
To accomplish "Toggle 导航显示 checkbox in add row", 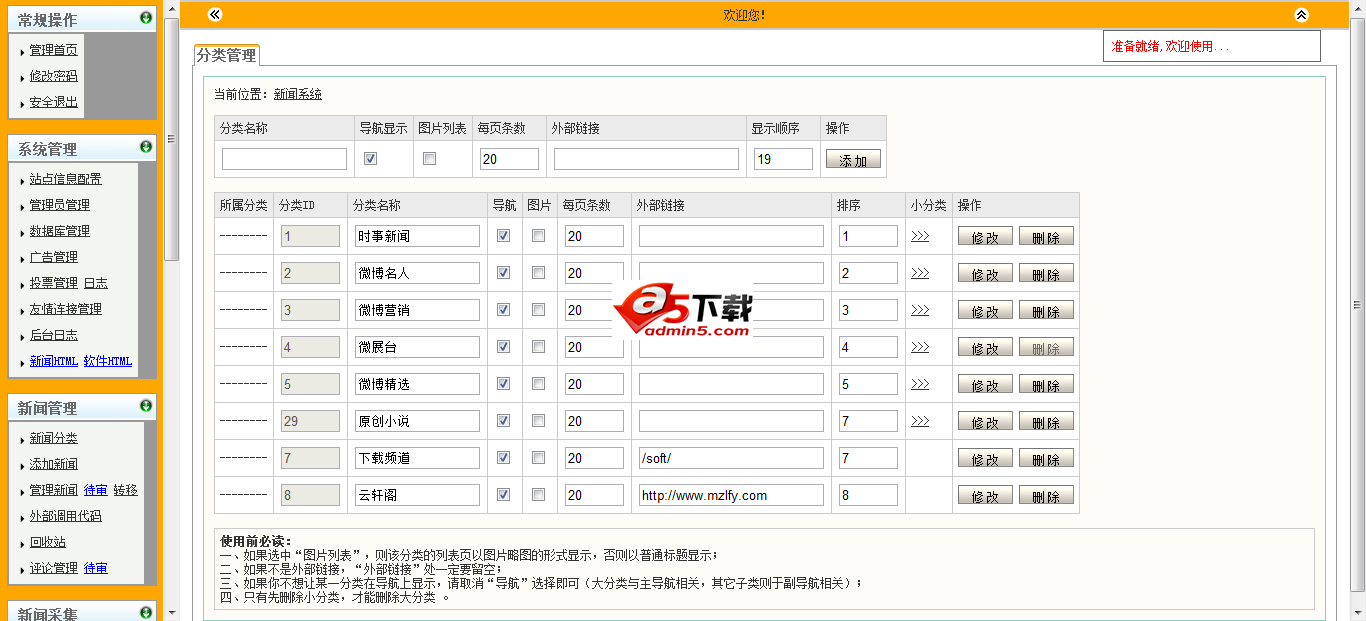I will (x=371, y=158).
